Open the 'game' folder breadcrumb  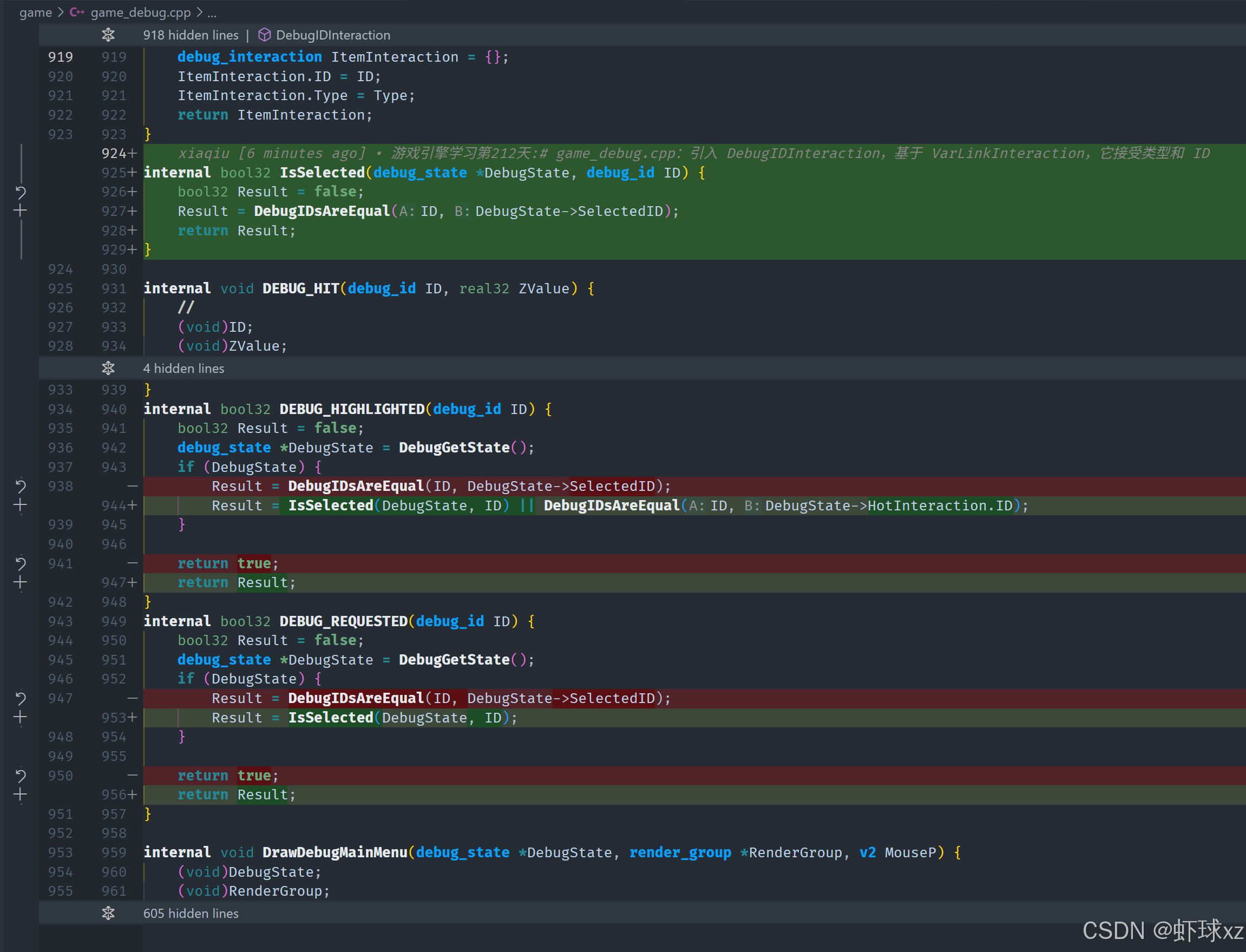click(x=35, y=12)
